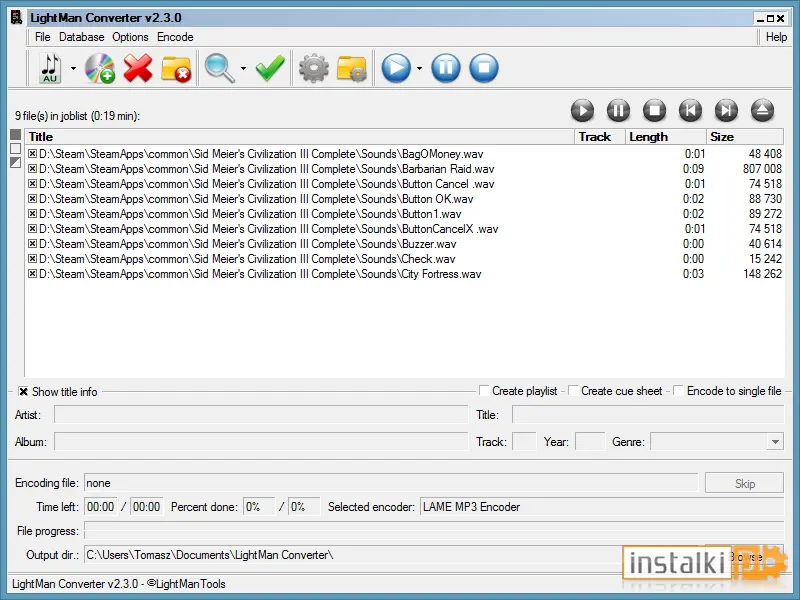This screenshot has height=600, width=800.
Task: Enable Create cue sheet checkbox
Action: point(573,391)
